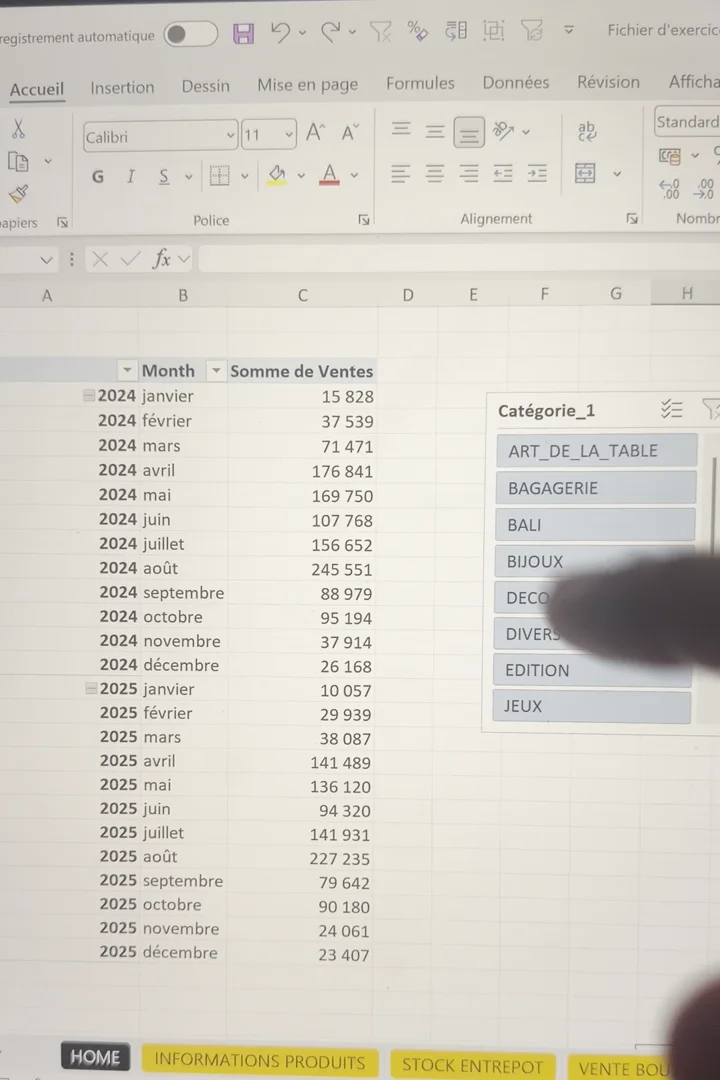
Task: Click the Format Painter brush icon
Action: click(x=19, y=194)
